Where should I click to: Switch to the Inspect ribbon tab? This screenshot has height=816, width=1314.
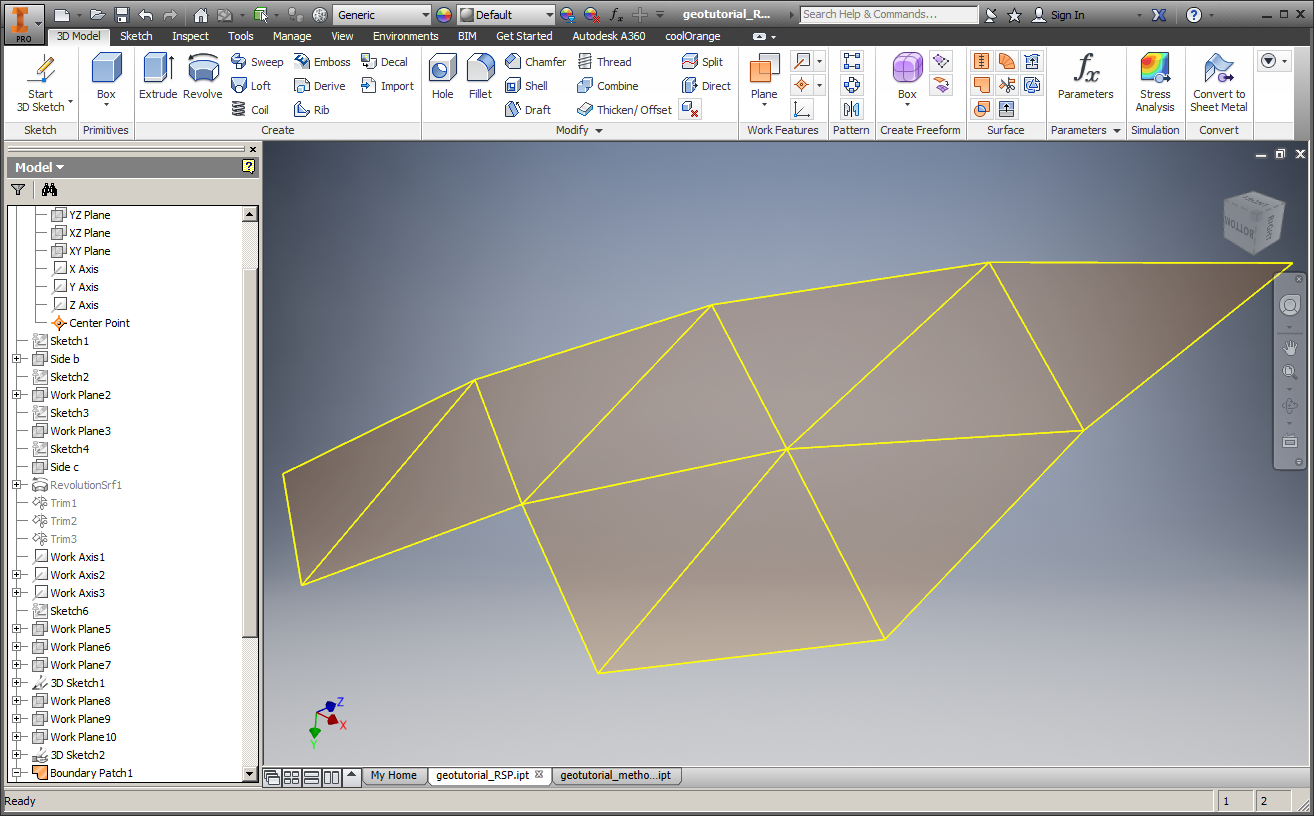(x=190, y=36)
